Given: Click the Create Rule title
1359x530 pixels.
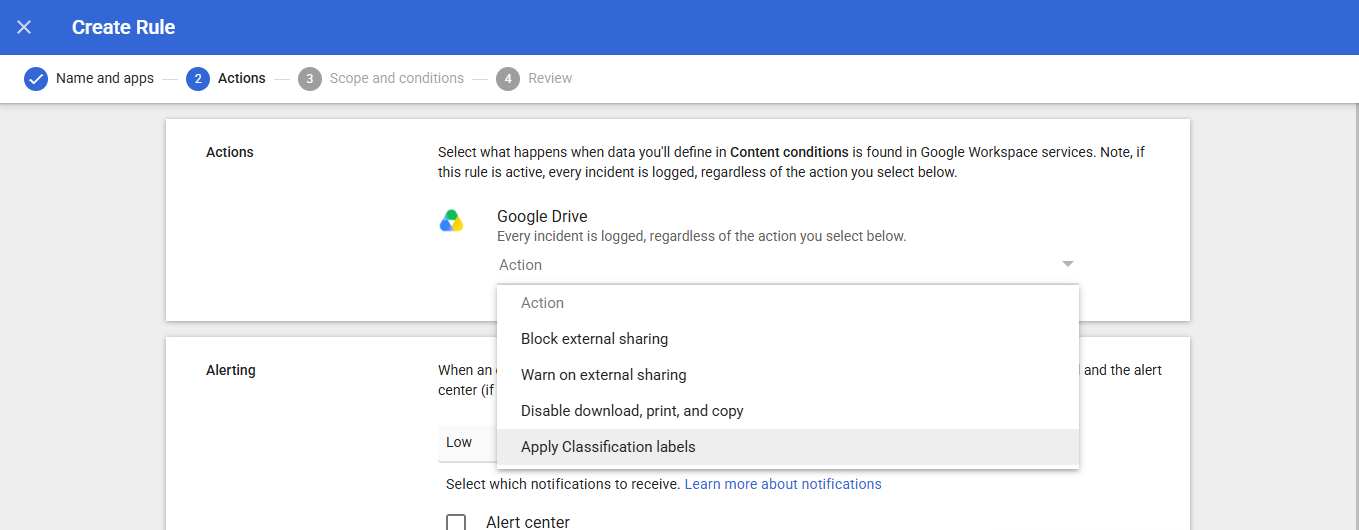Looking at the screenshot, I should [124, 27].
